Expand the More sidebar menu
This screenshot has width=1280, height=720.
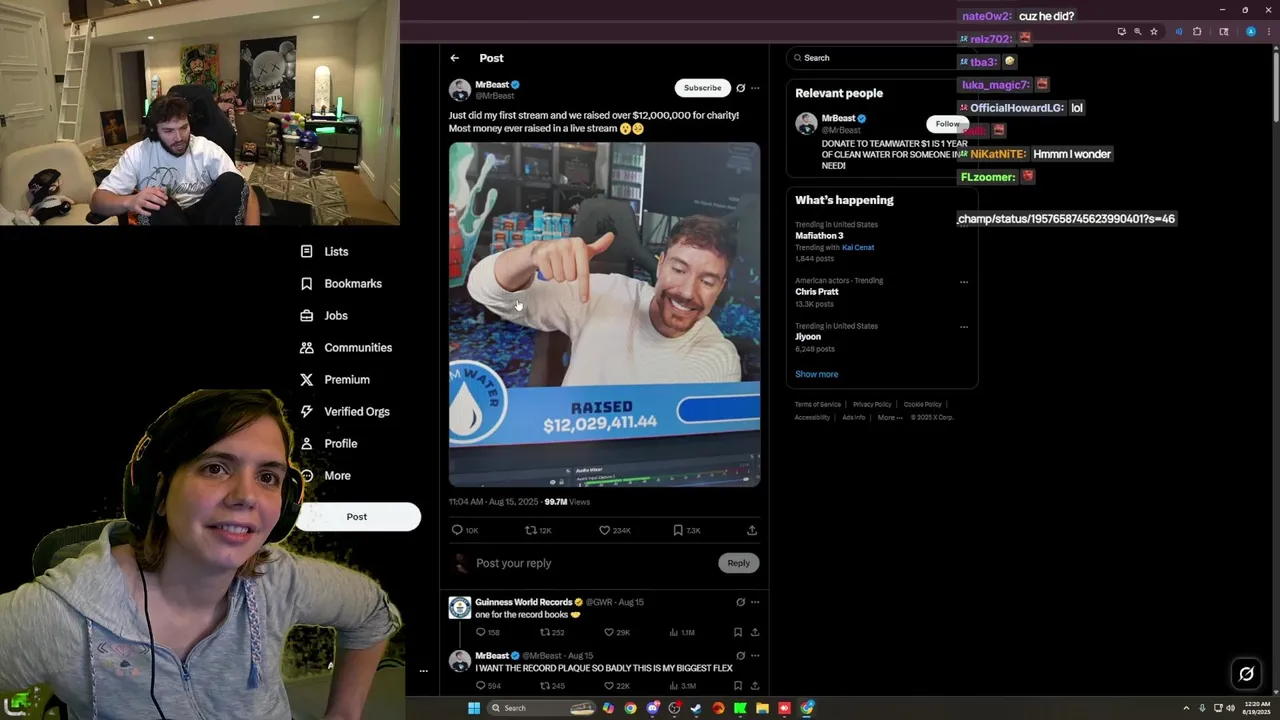click(326, 476)
